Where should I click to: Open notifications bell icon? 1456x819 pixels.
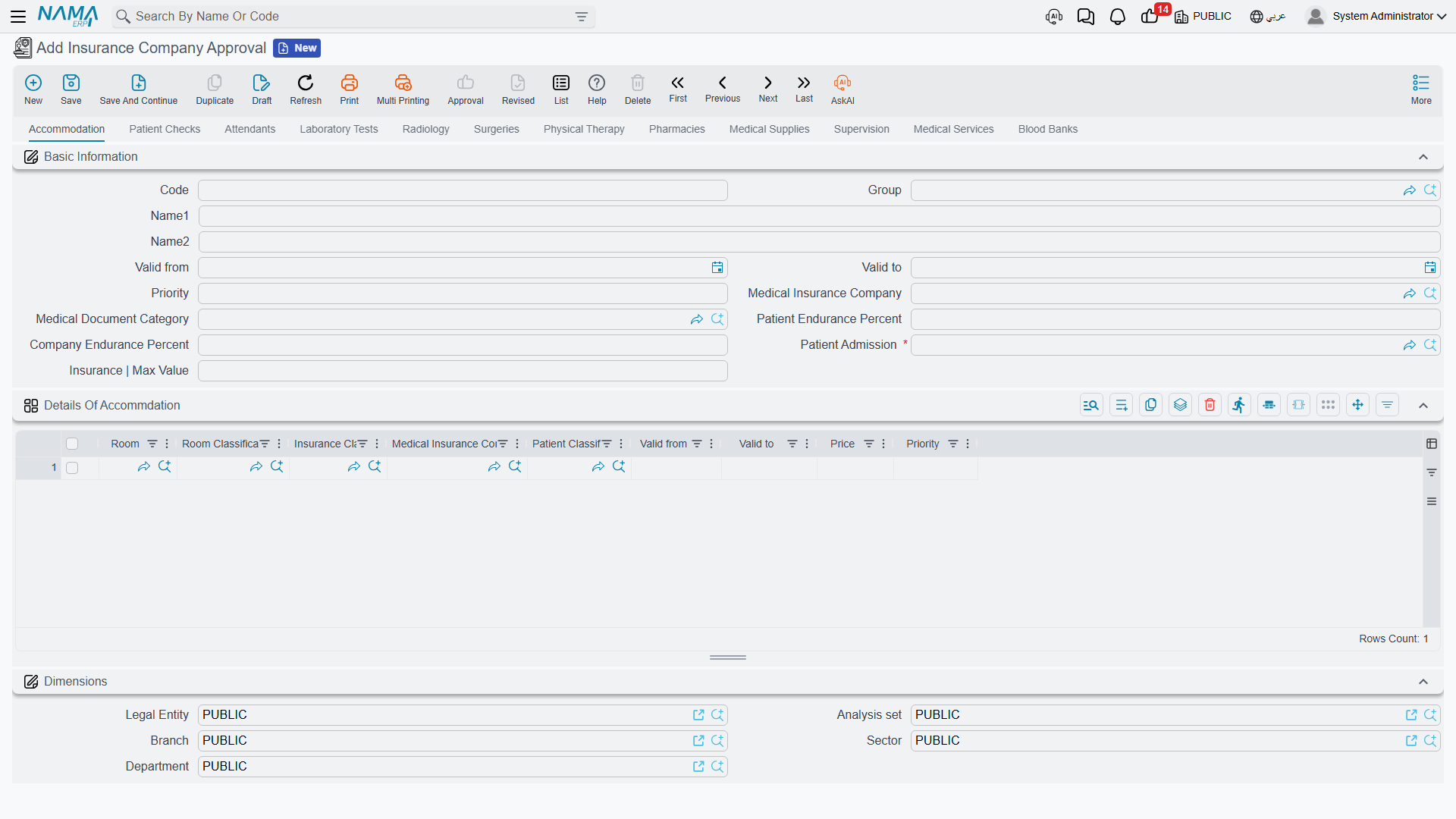tap(1117, 16)
